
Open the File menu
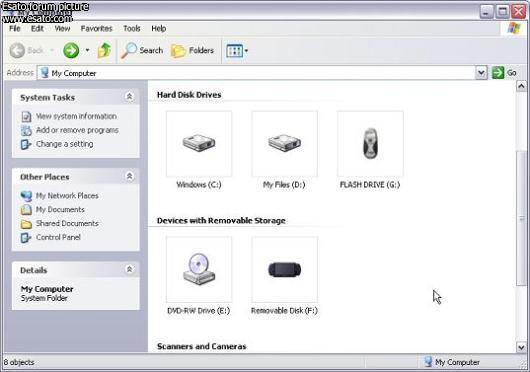click(x=15, y=28)
